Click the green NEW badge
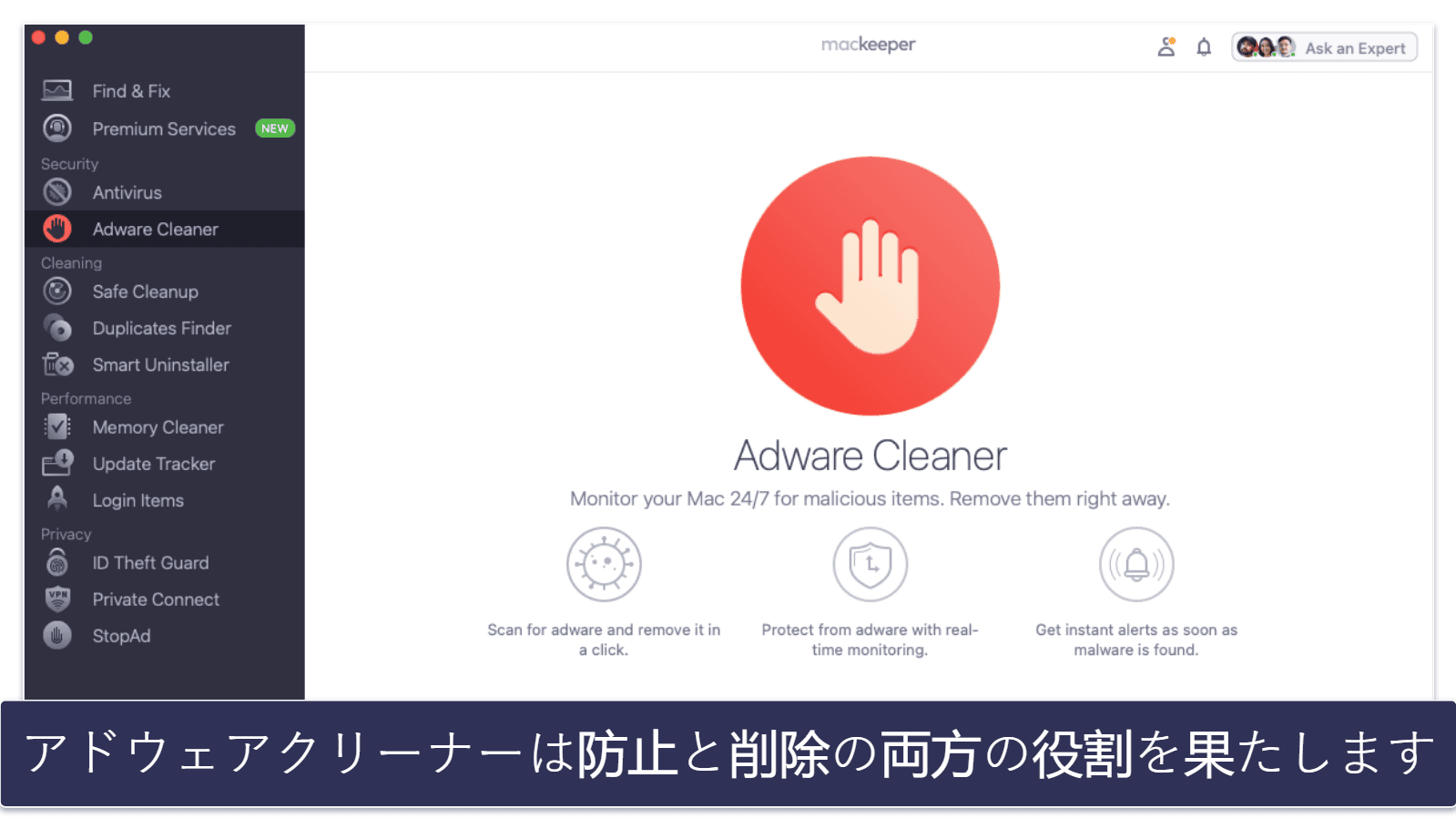Viewport: 1456px width, 819px height. click(x=274, y=128)
